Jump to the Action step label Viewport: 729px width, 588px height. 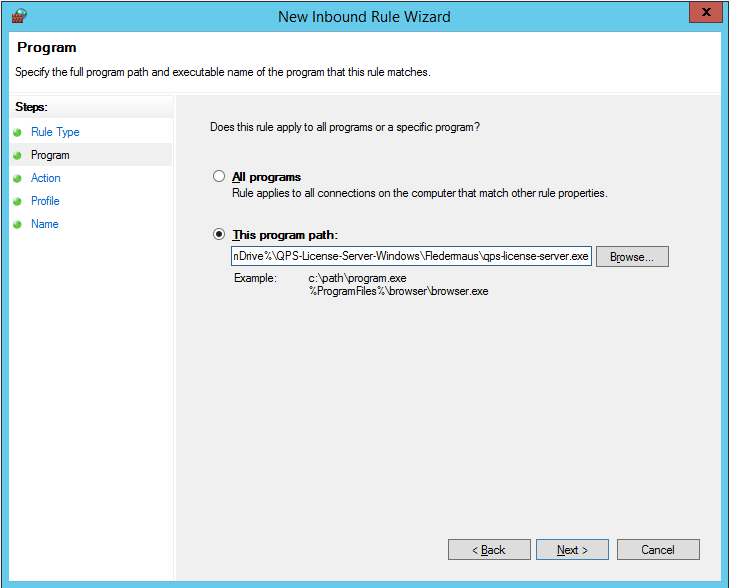tap(46, 178)
